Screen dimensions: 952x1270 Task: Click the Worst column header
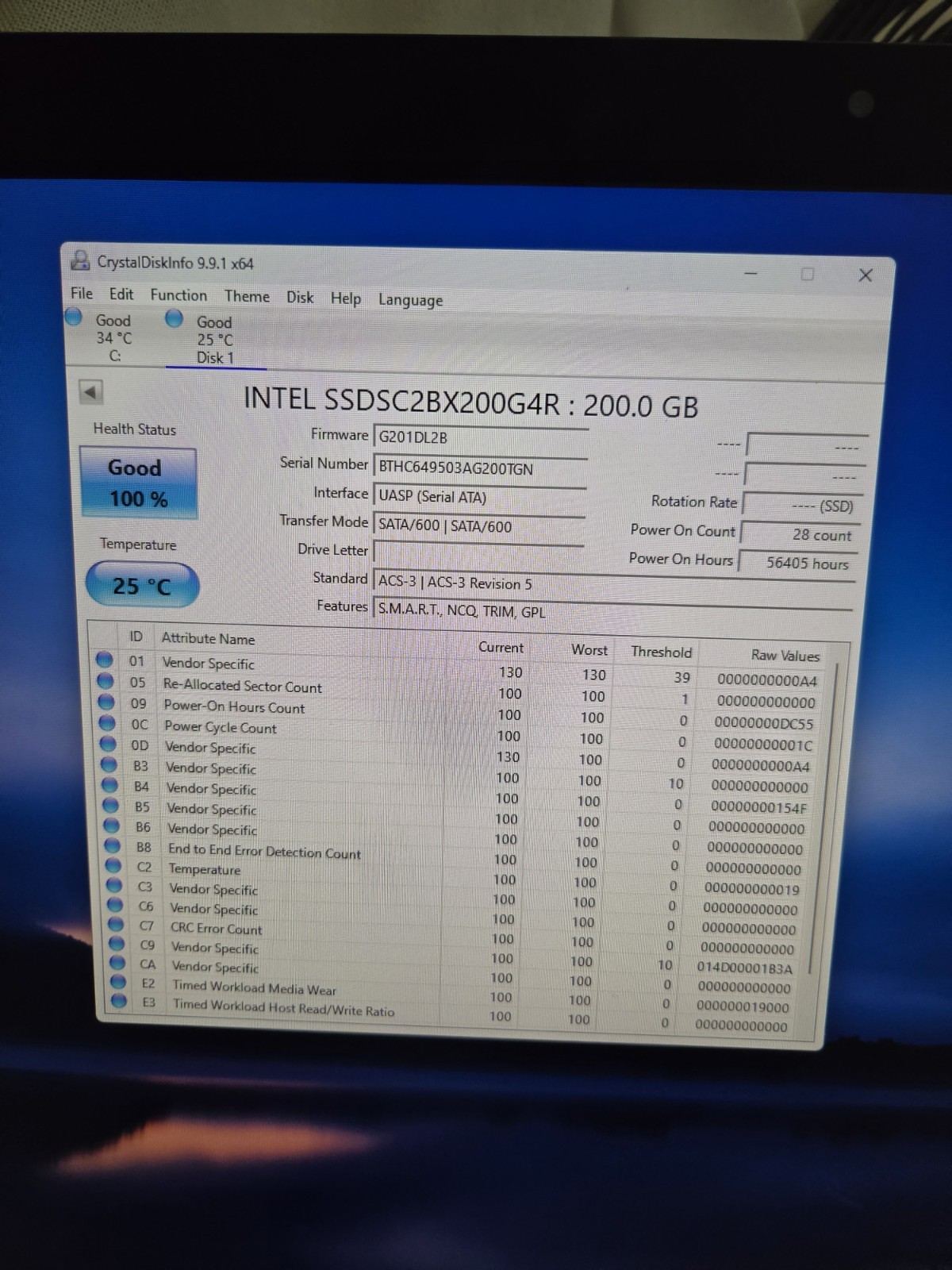click(x=589, y=649)
